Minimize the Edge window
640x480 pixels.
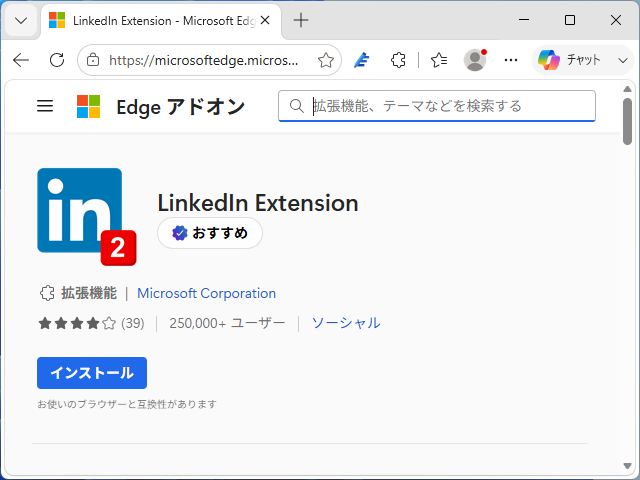tap(524, 20)
